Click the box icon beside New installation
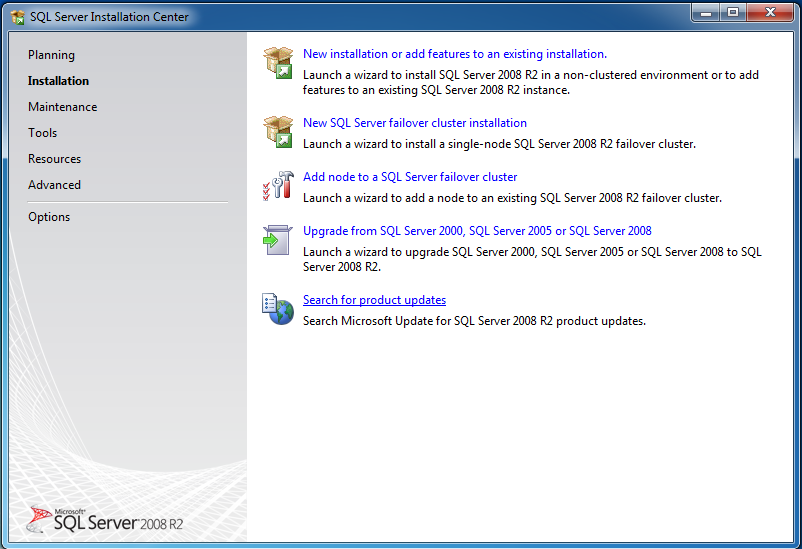 click(278, 62)
